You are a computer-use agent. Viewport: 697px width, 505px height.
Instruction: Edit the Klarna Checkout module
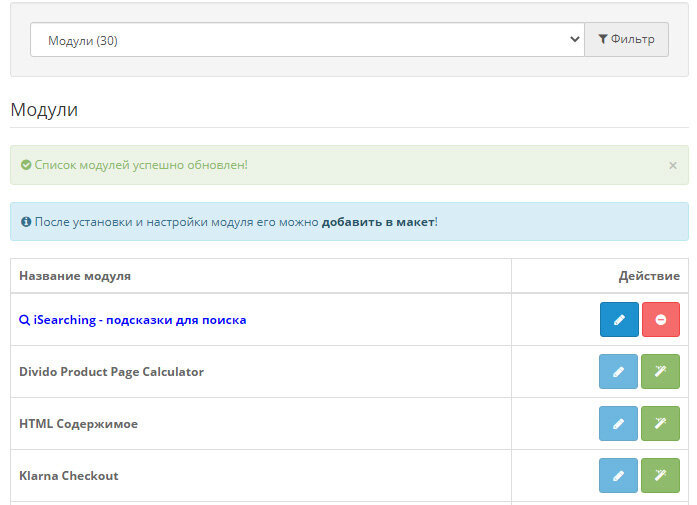click(619, 476)
